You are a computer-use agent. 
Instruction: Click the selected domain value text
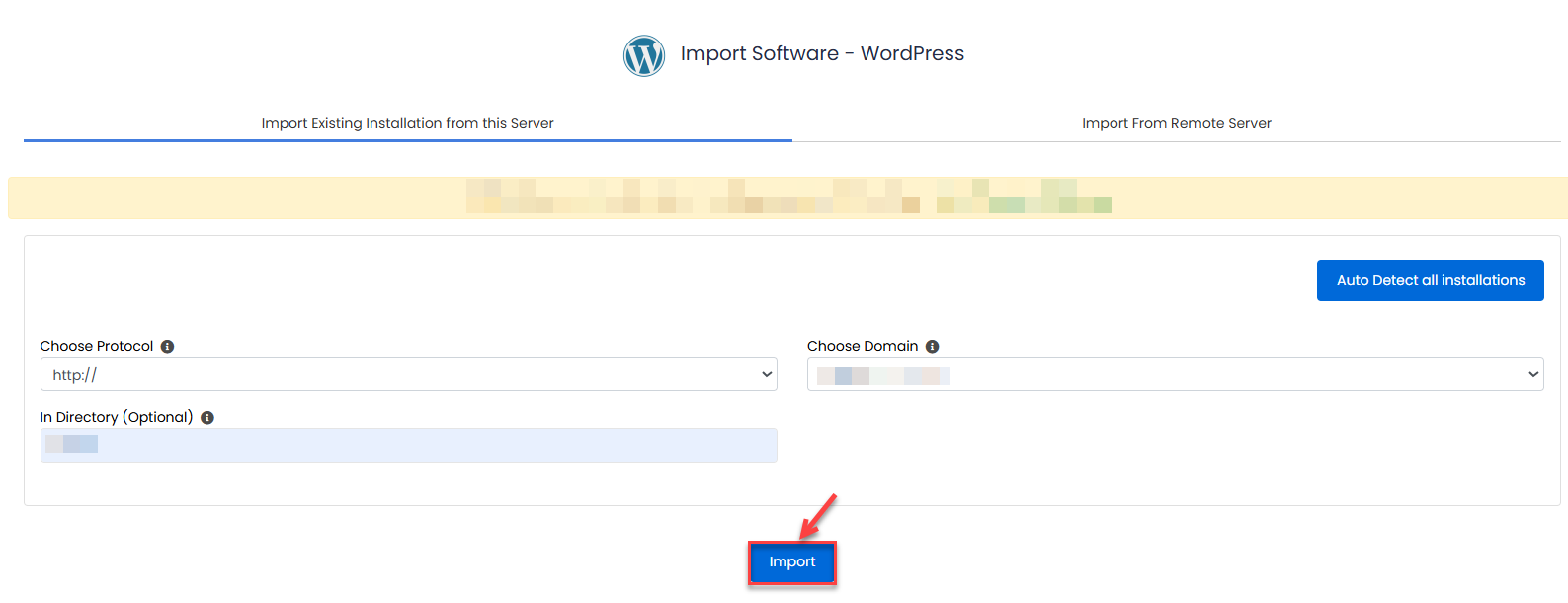(x=883, y=376)
